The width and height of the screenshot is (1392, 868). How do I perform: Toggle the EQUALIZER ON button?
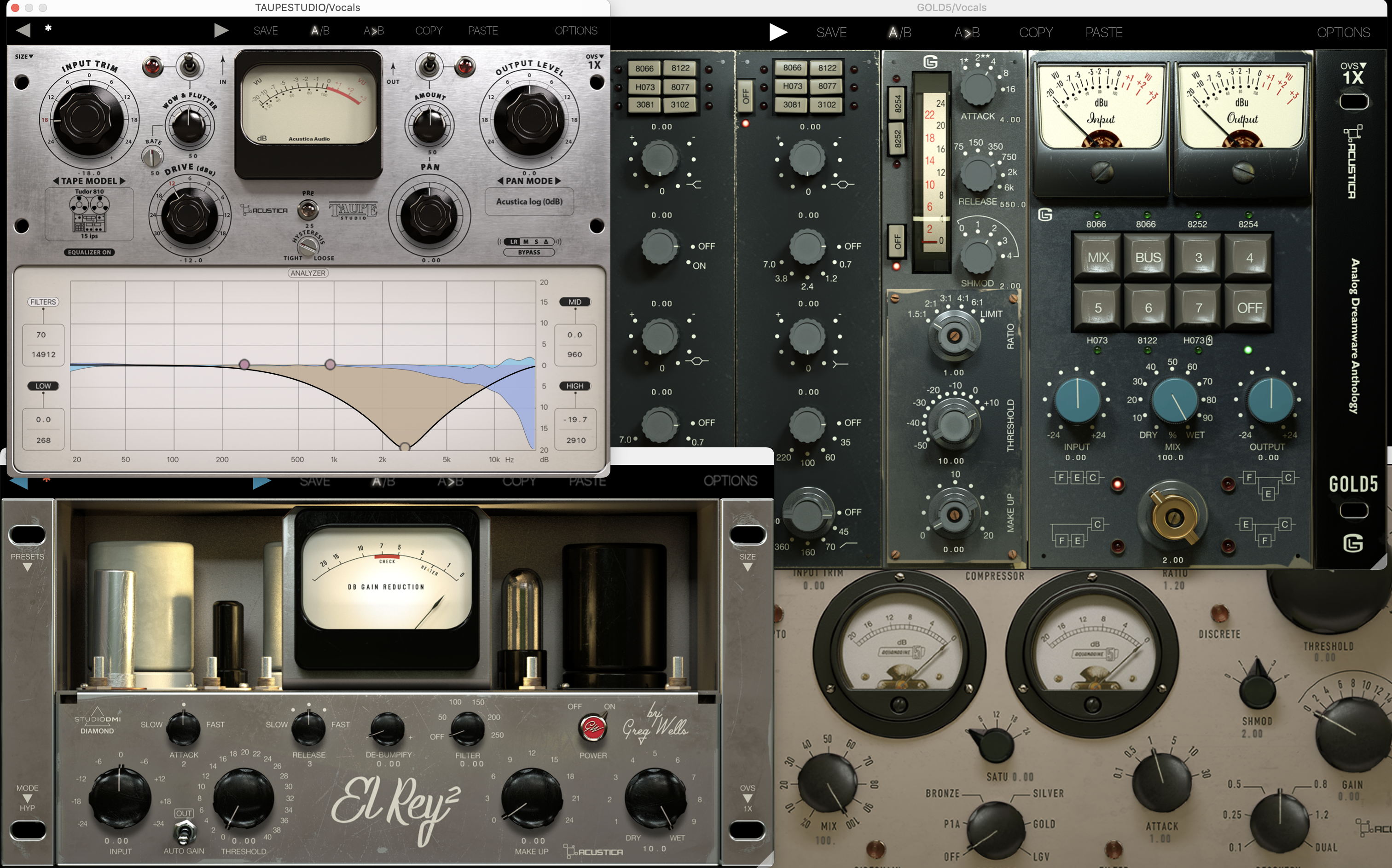[89, 252]
